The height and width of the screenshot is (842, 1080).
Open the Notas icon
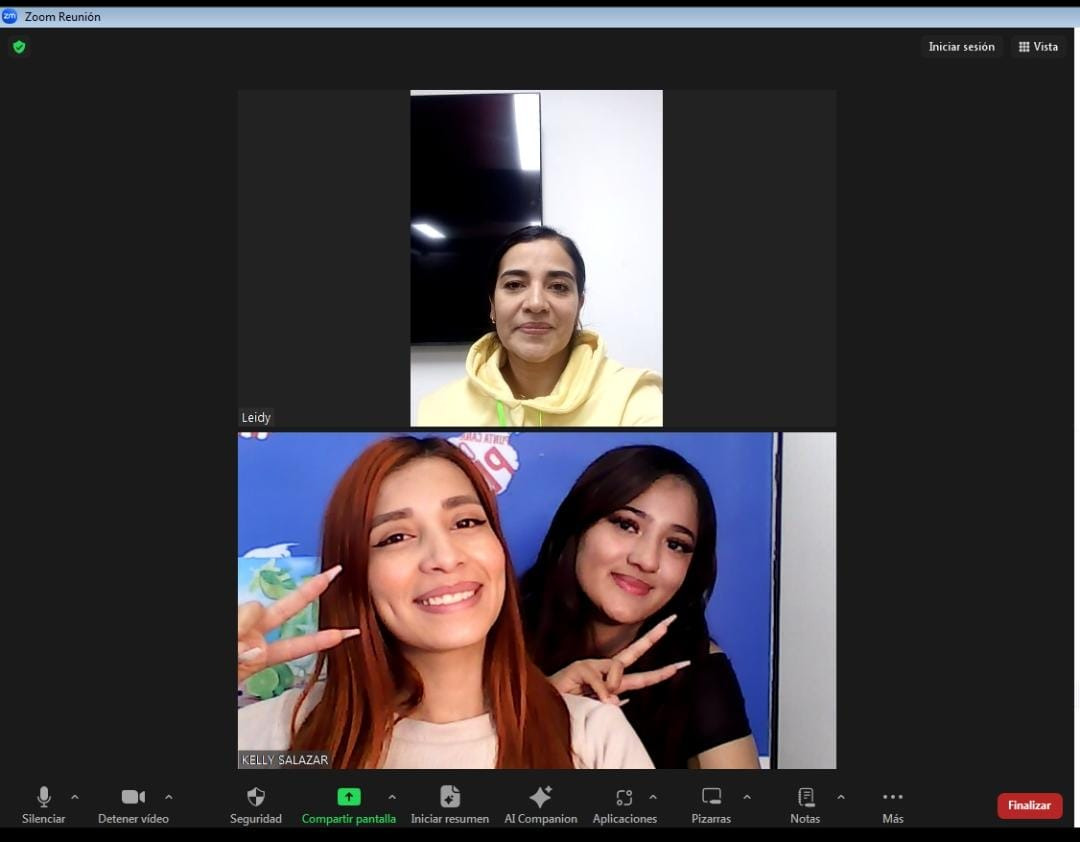[x=805, y=797]
